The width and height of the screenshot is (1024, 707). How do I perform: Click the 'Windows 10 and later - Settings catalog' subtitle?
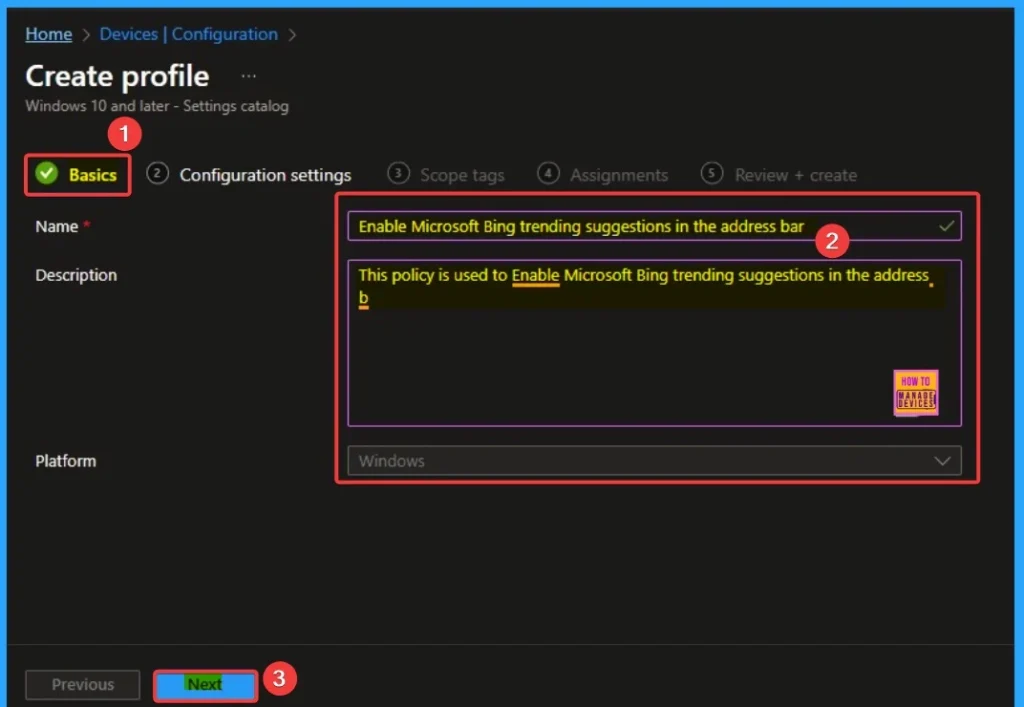point(157,106)
